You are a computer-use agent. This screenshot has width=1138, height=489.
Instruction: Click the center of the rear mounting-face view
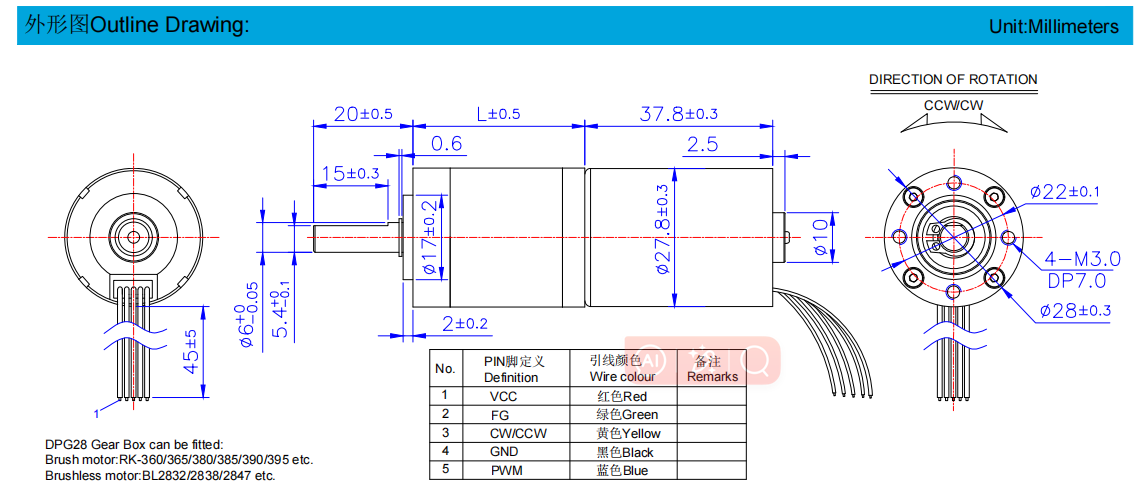coord(951,236)
